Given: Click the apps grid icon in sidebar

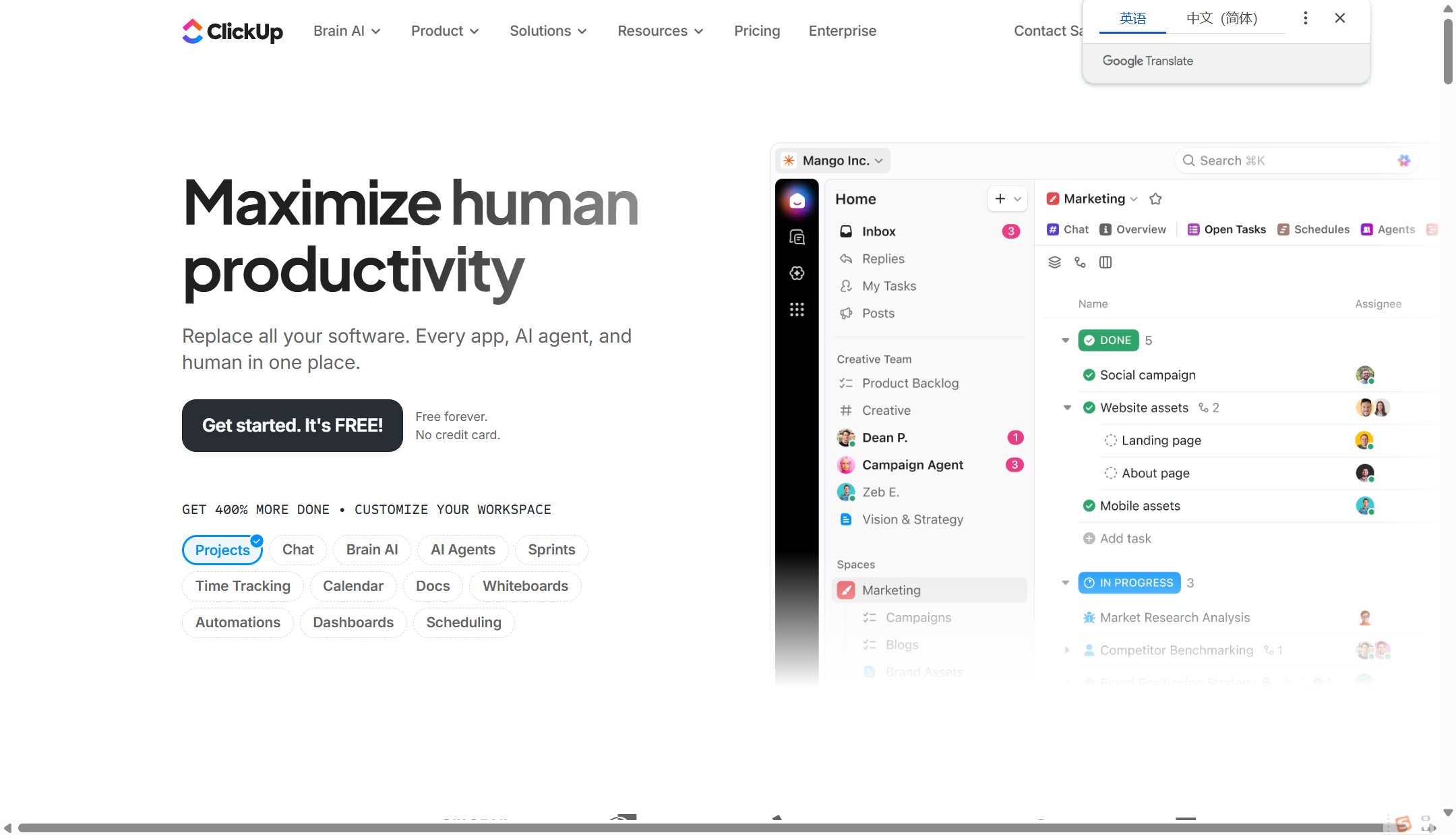Looking at the screenshot, I should pos(797,310).
